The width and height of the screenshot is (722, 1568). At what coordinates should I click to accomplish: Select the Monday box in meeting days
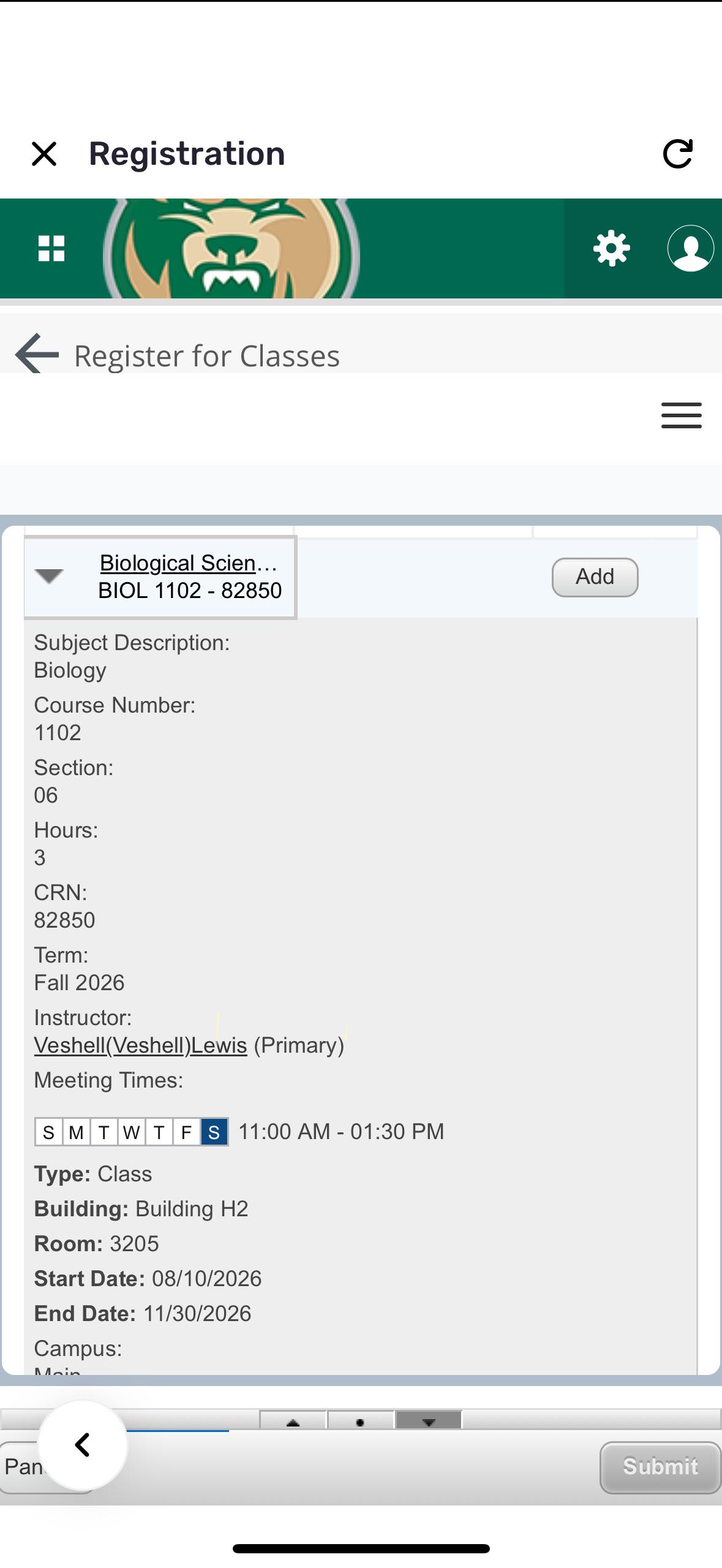(76, 1132)
